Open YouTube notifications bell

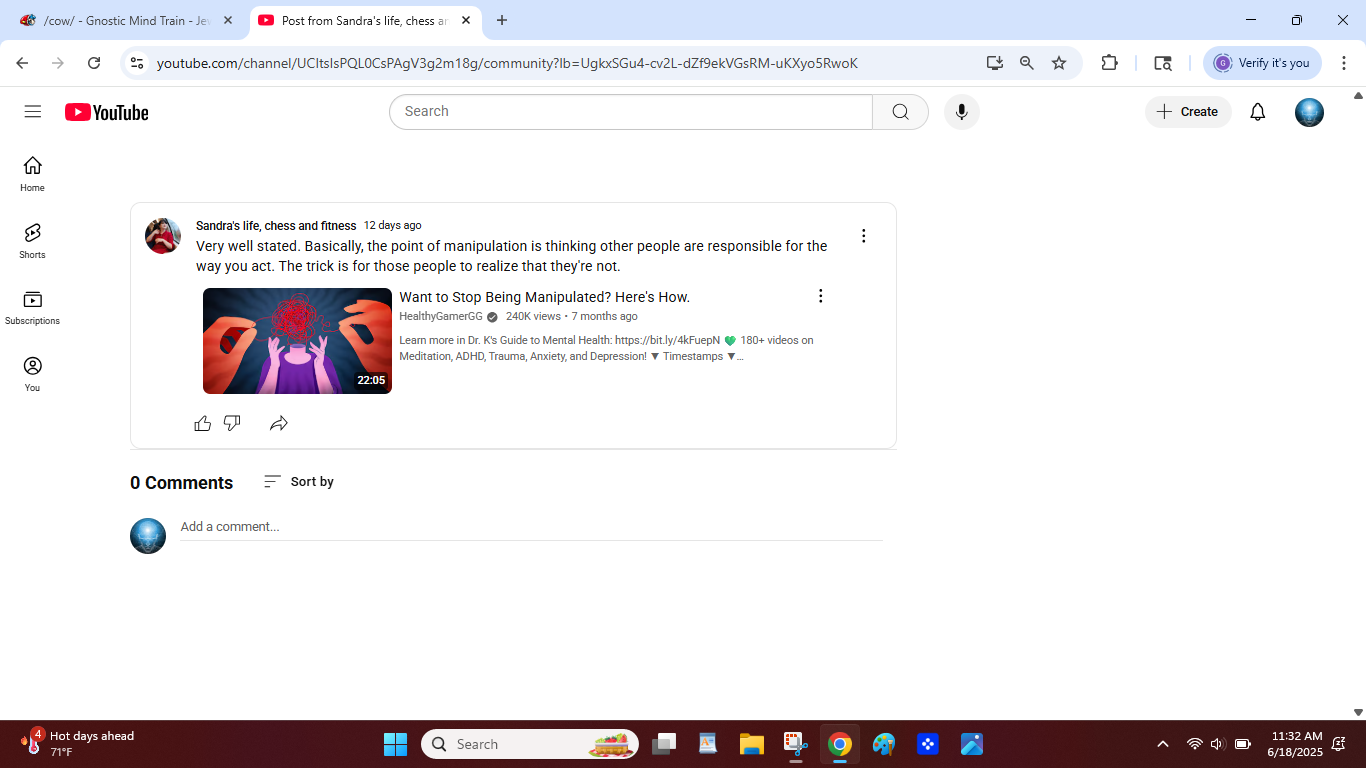[1258, 112]
